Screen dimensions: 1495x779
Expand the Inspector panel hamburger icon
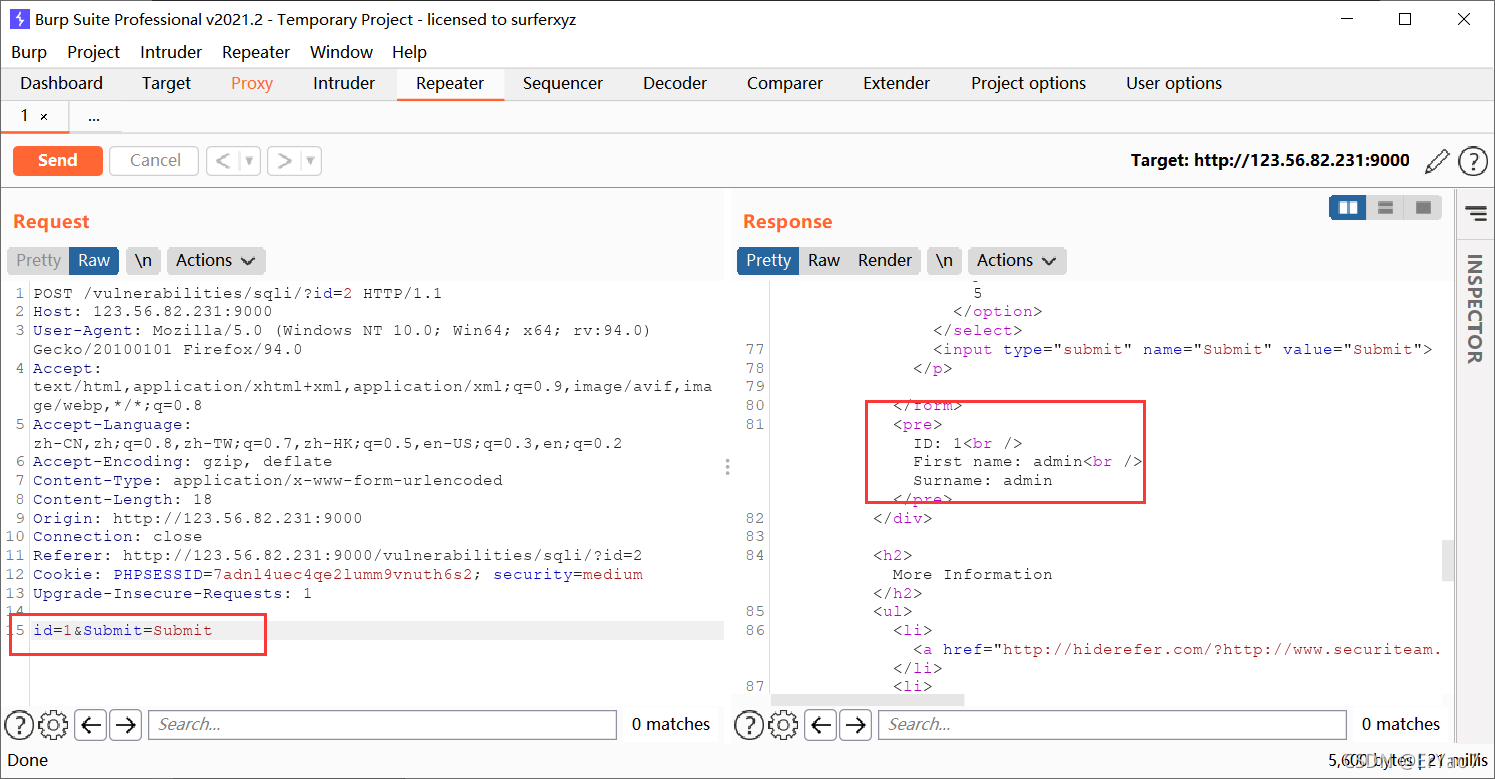point(1476,212)
